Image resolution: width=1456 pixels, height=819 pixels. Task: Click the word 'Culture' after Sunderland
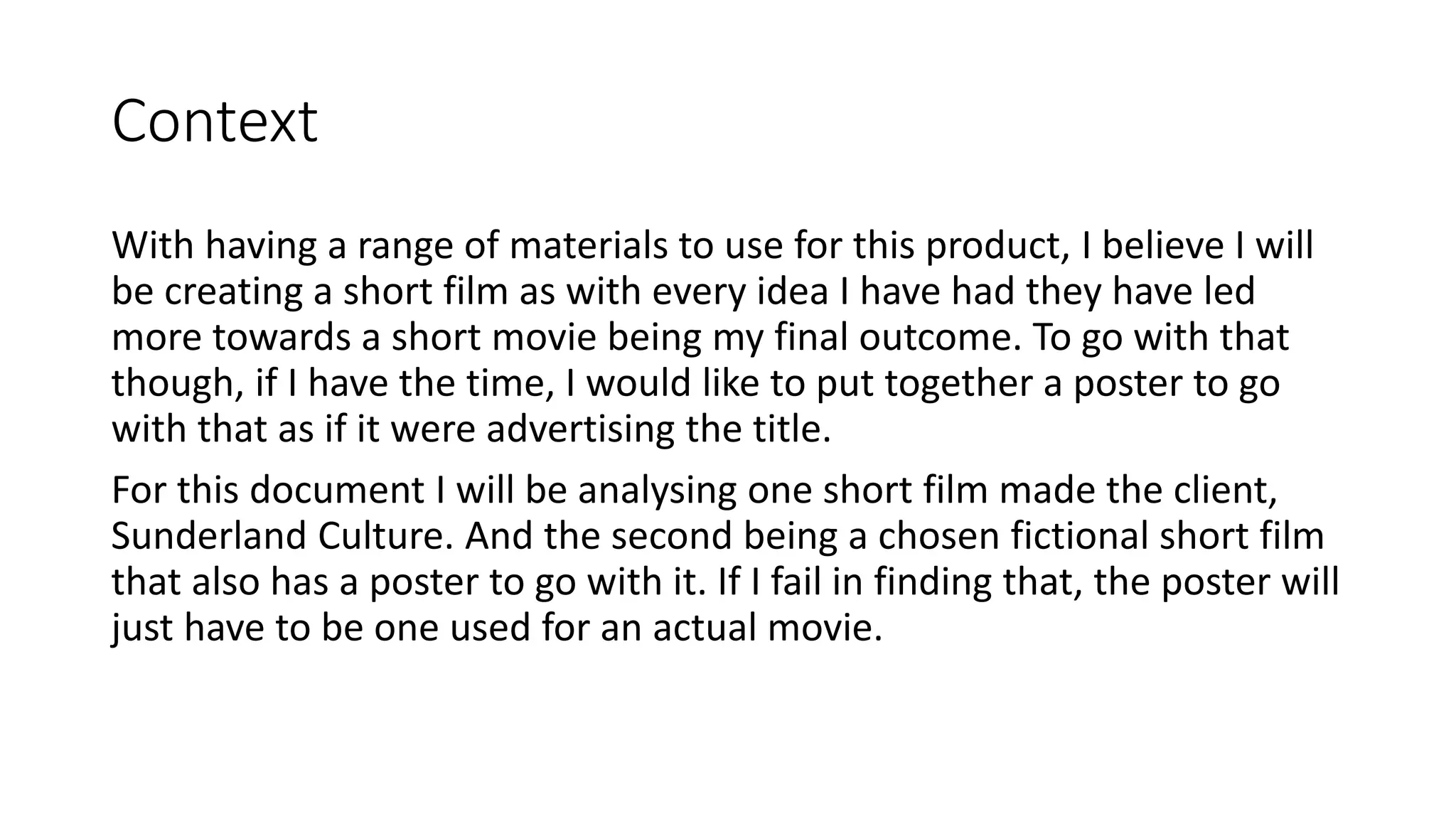click(x=385, y=536)
